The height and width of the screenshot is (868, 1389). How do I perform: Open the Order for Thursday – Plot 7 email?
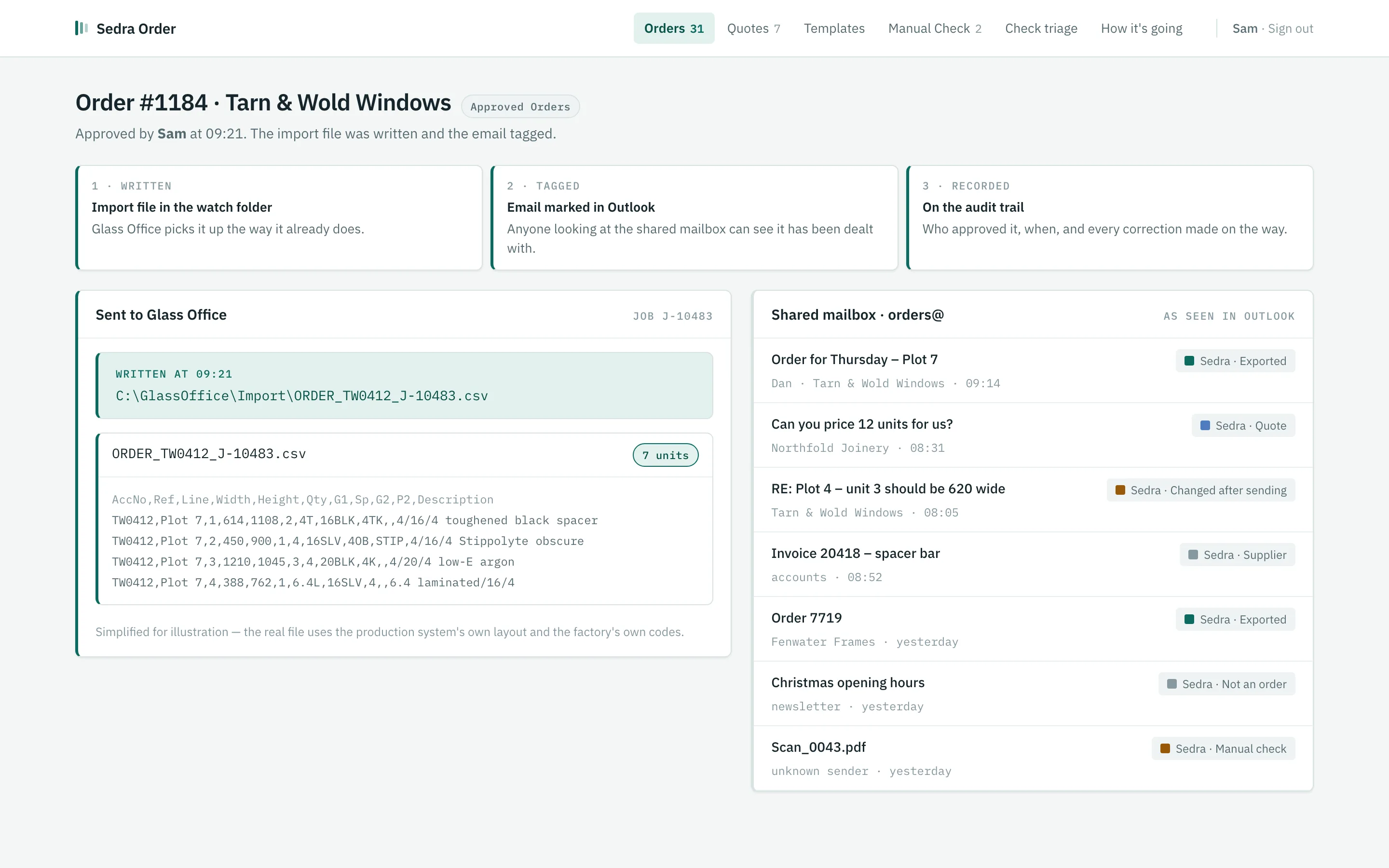click(x=1033, y=370)
